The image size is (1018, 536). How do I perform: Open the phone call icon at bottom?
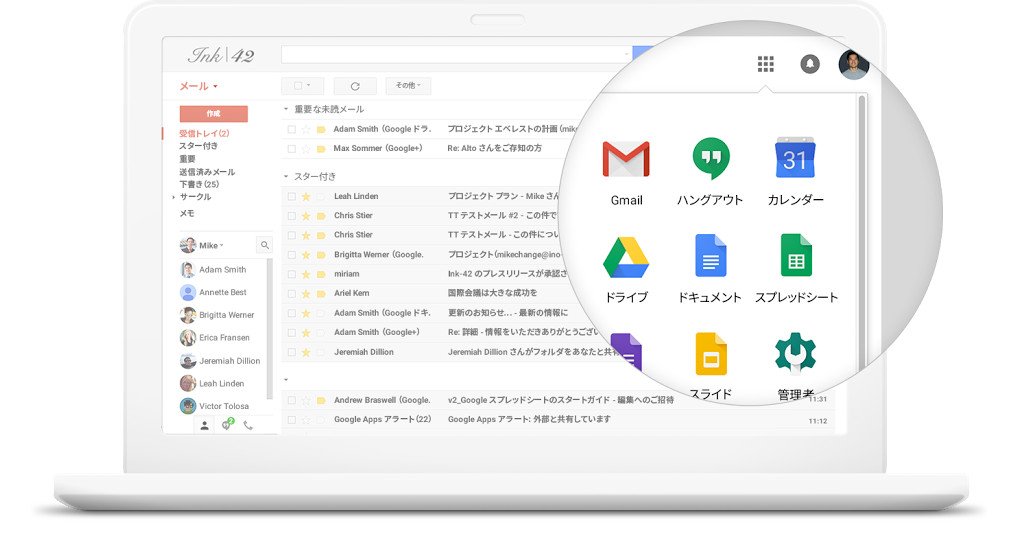pyautogui.click(x=248, y=426)
